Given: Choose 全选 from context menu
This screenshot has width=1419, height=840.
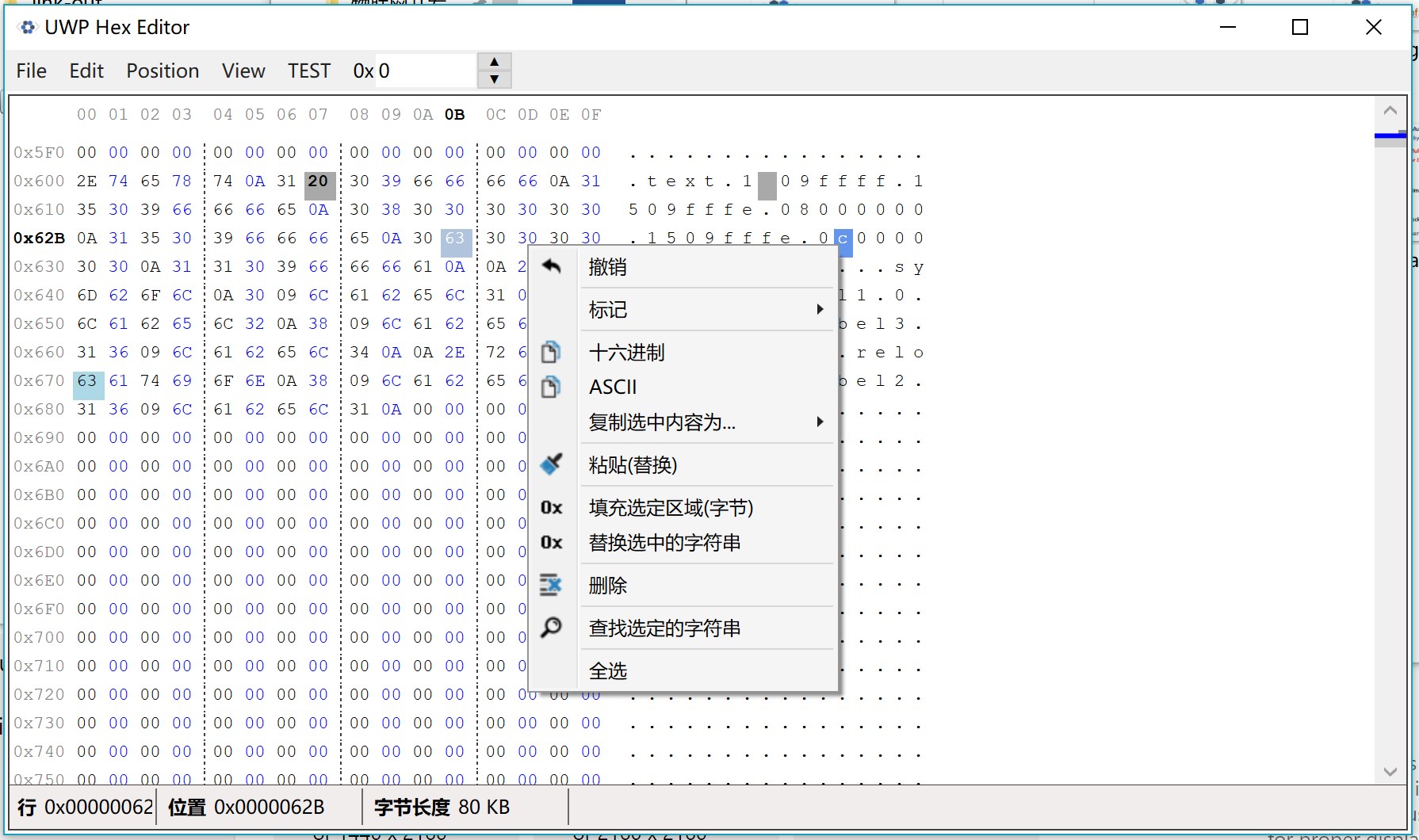Looking at the screenshot, I should pos(683,670).
